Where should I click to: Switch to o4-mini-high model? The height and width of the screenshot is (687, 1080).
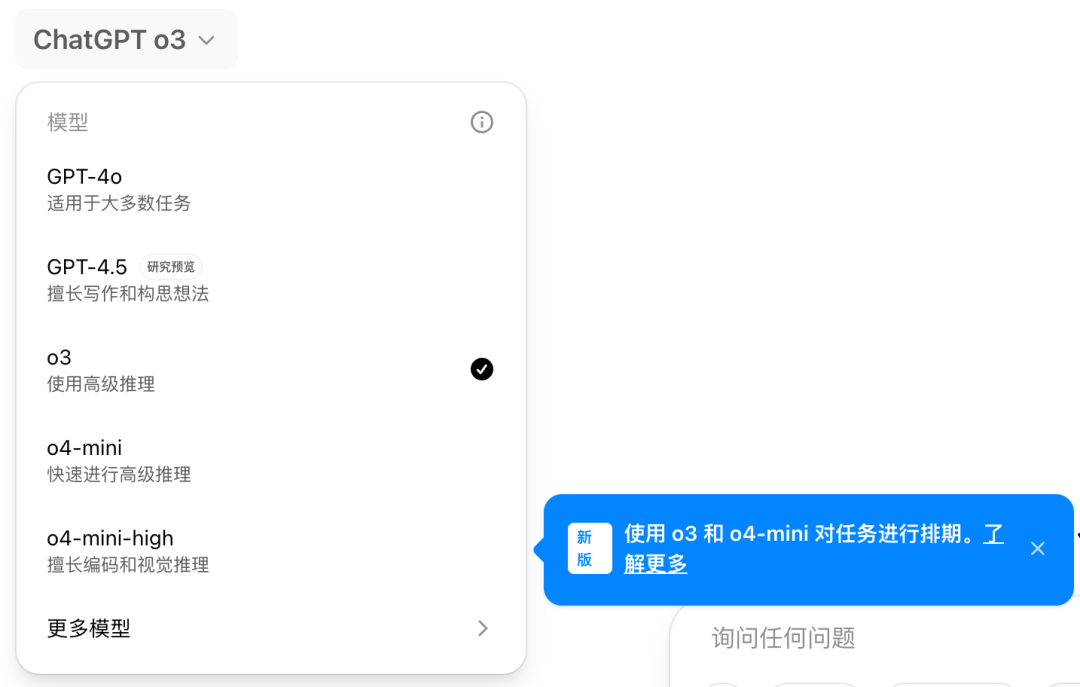pos(271,551)
